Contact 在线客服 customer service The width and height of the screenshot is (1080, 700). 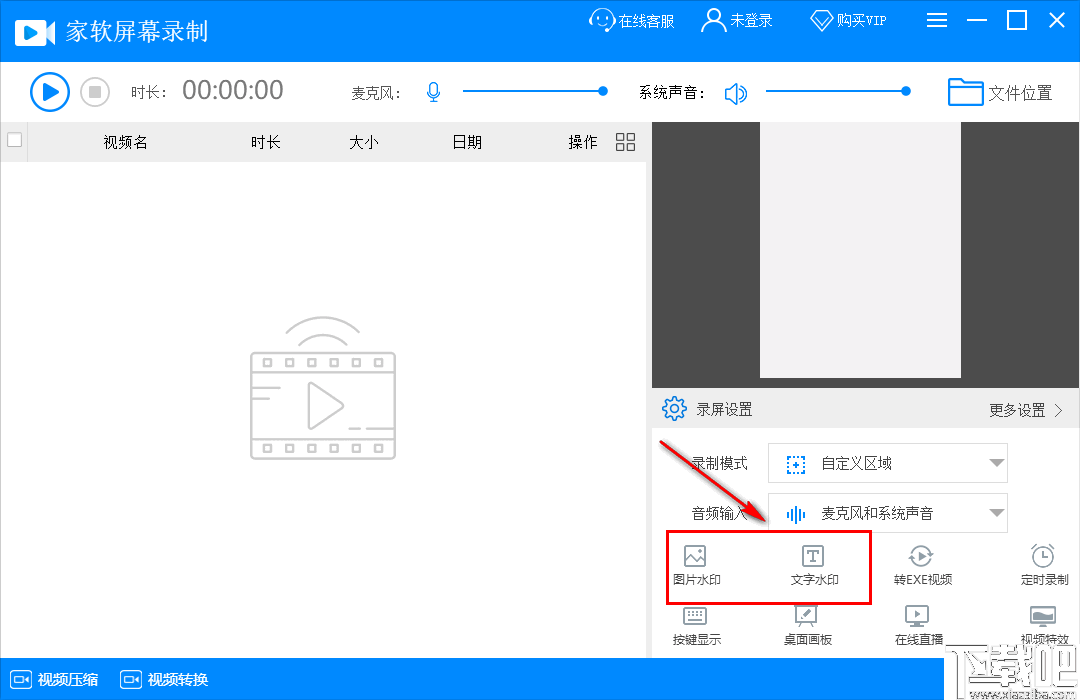coord(631,19)
